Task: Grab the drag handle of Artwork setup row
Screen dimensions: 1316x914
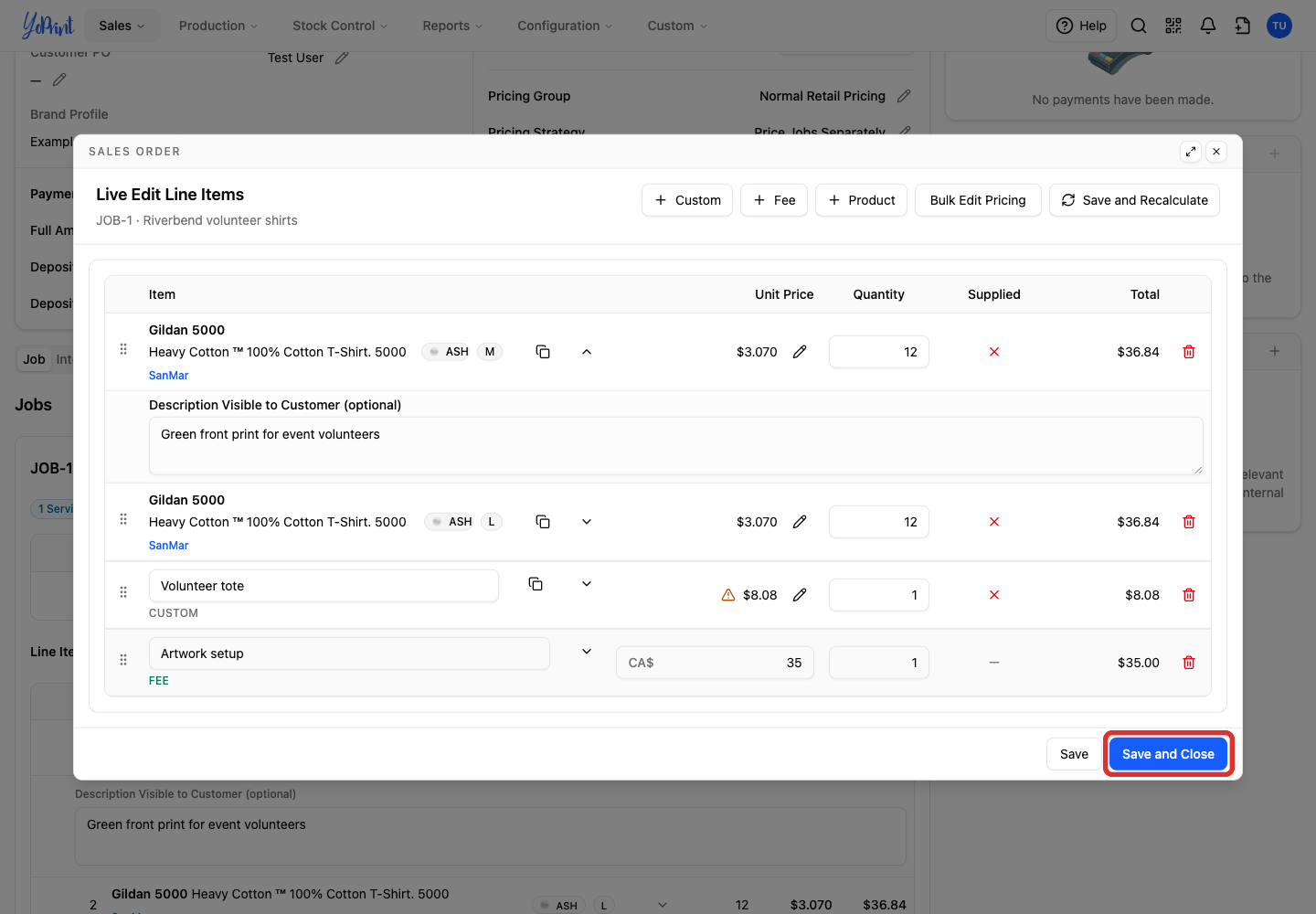Action: pyautogui.click(x=123, y=660)
